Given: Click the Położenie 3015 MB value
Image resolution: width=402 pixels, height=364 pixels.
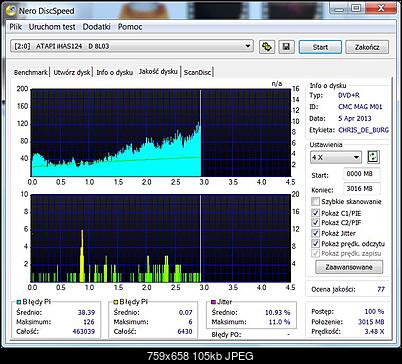Looking at the screenshot, I should pyautogui.click(x=371, y=322).
